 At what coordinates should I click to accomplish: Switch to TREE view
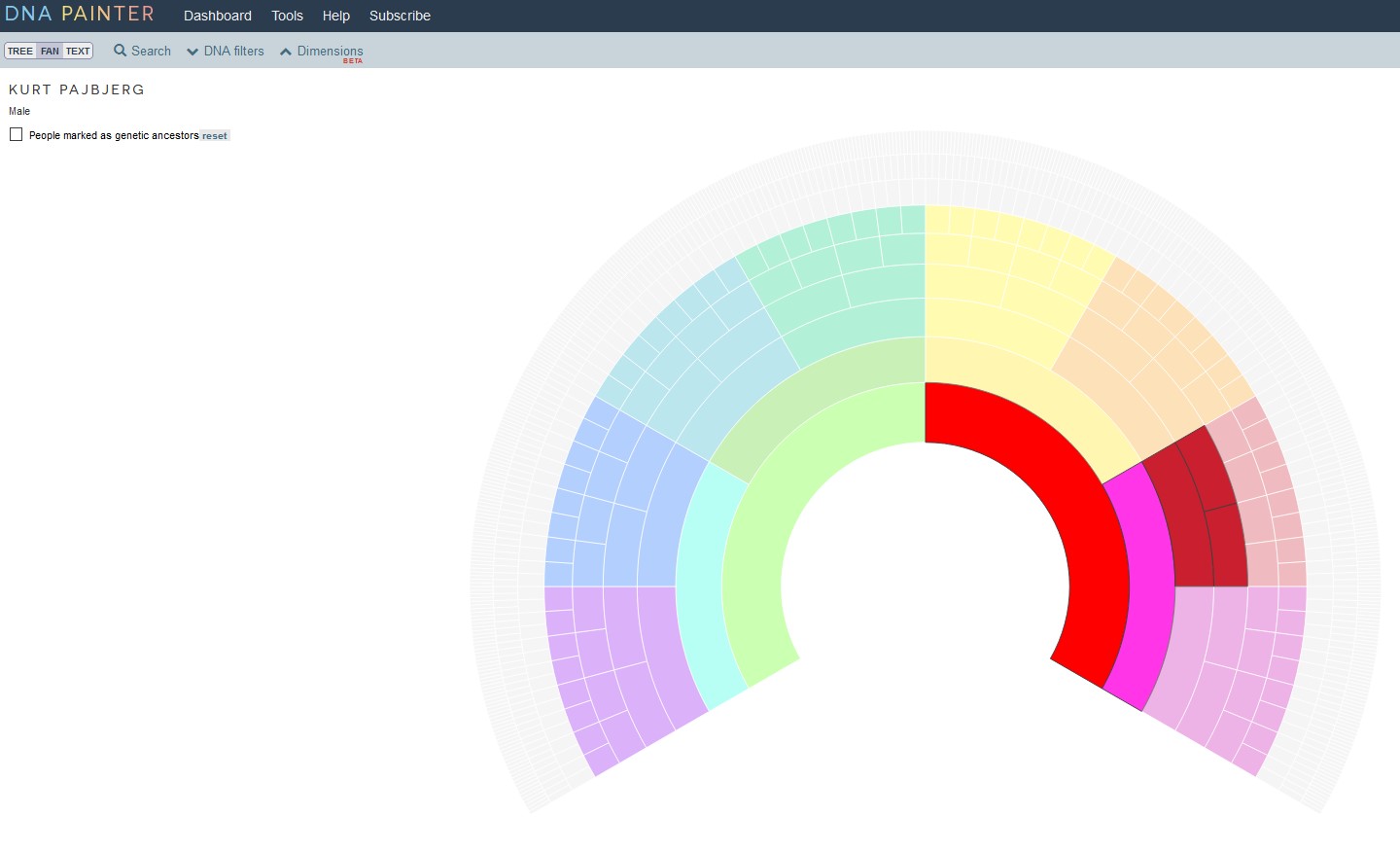pyautogui.click(x=20, y=52)
